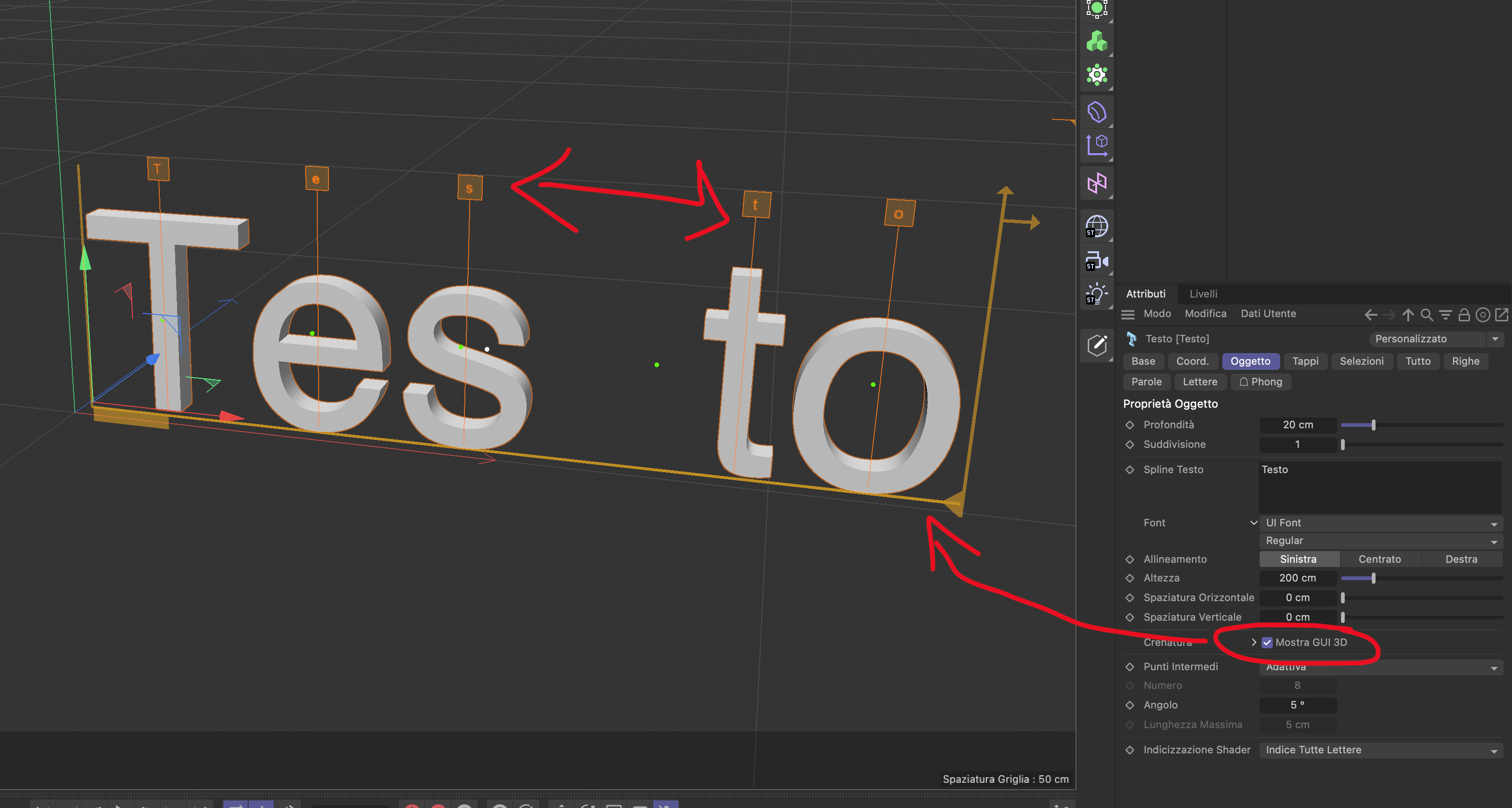Click the light bulb ST icon
This screenshot has height=808, width=1512.
[1096, 293]
